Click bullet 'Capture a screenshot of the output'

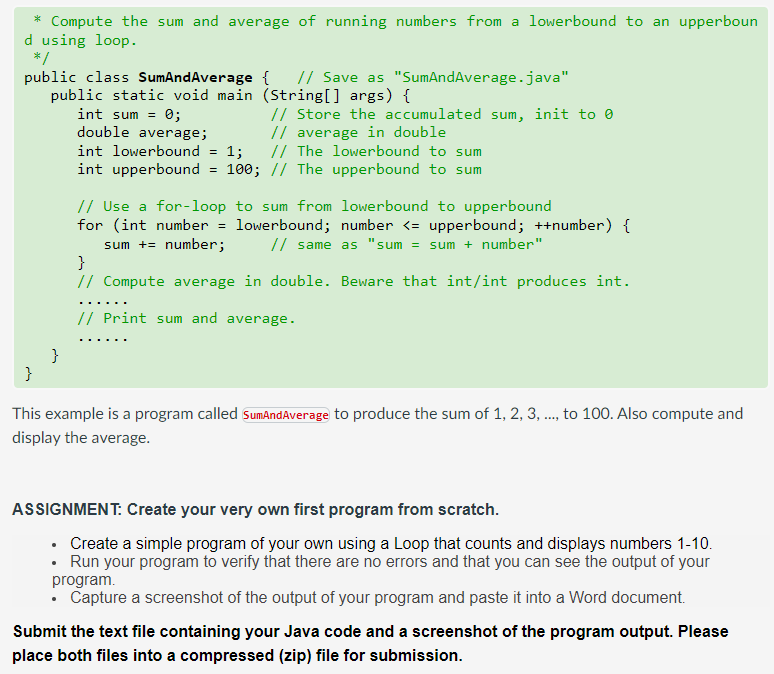tap(378, 597)
